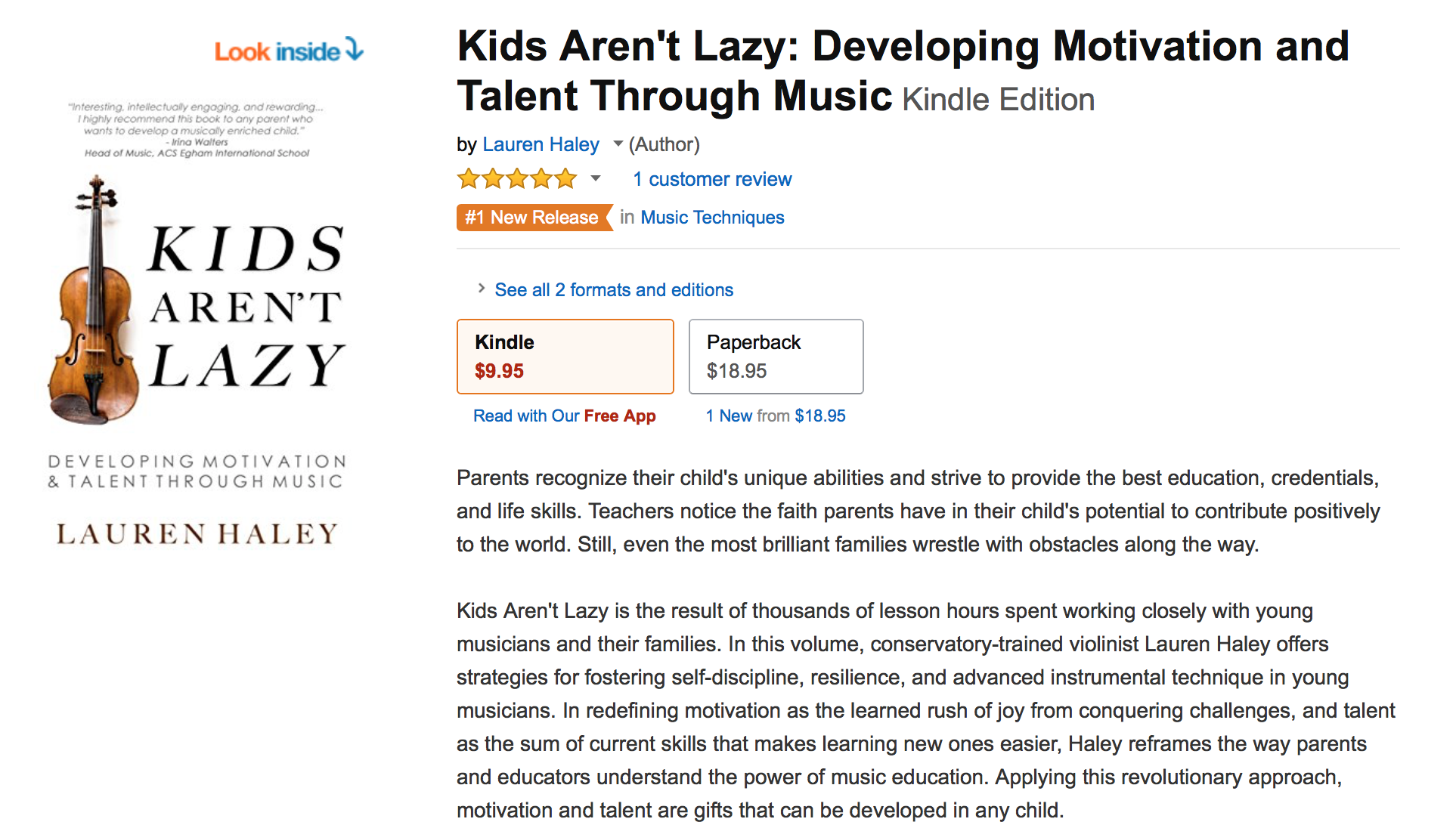This screenshot has width=1456, height=822.
Task: Click the Lauren Haley name on the cover
Action: (x=197, y=534)
